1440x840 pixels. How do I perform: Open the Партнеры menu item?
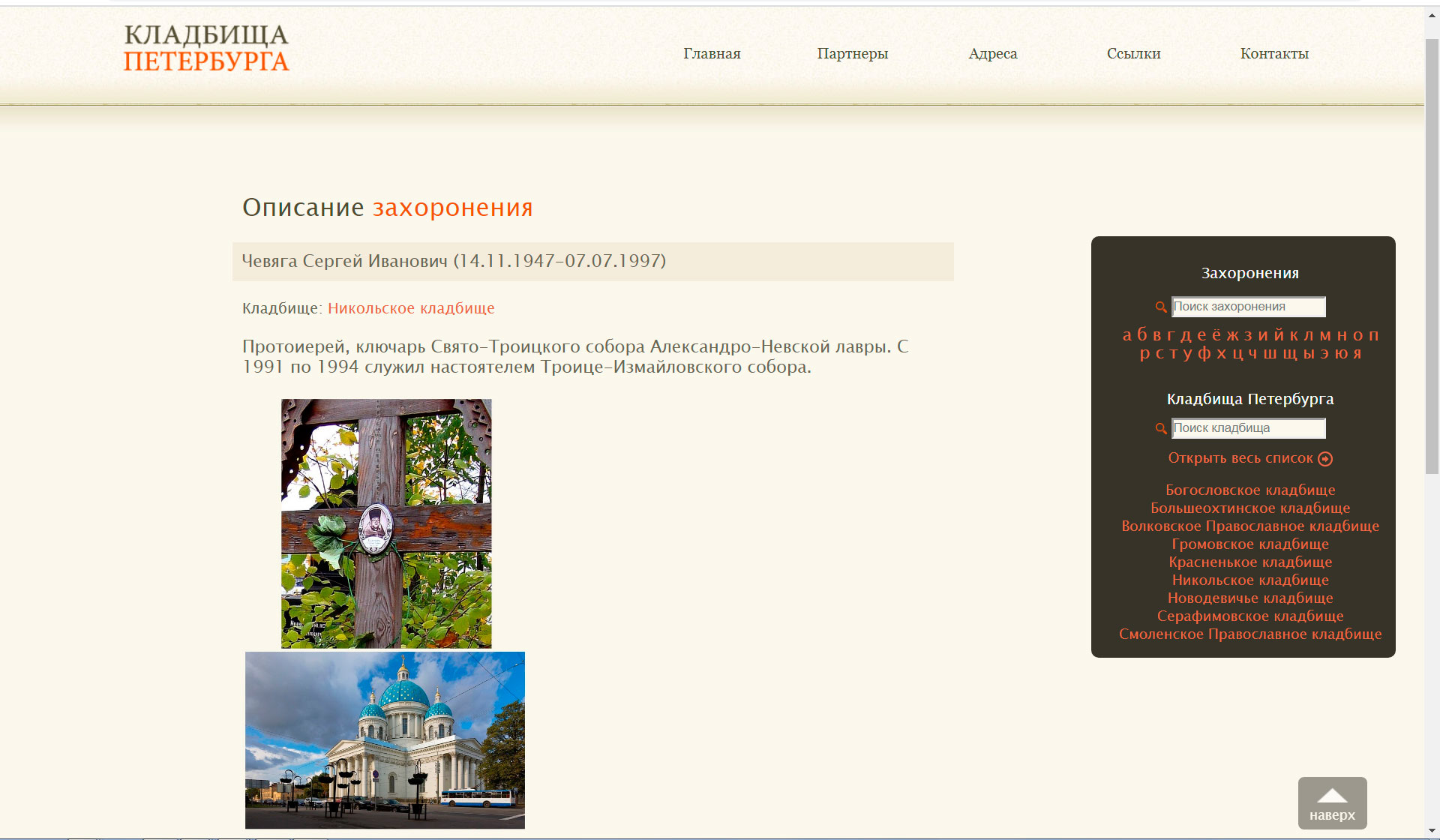pyautogui.click(x=853, y=53)
